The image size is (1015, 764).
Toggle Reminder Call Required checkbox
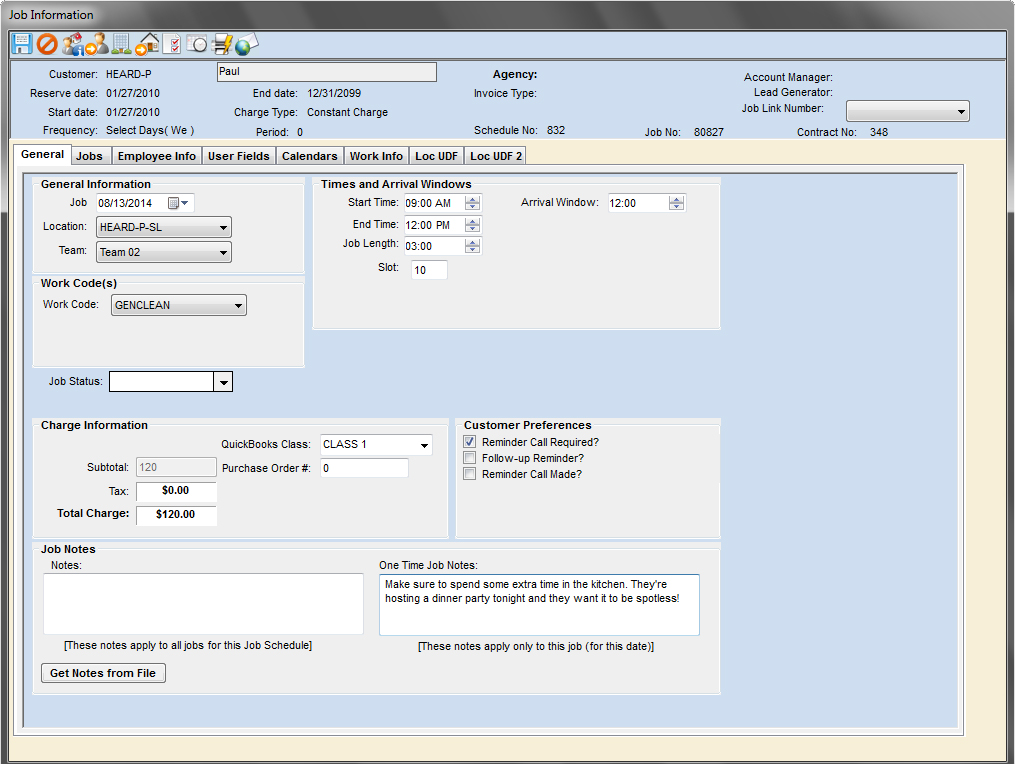pyautogui.click(x=470, y=442)
